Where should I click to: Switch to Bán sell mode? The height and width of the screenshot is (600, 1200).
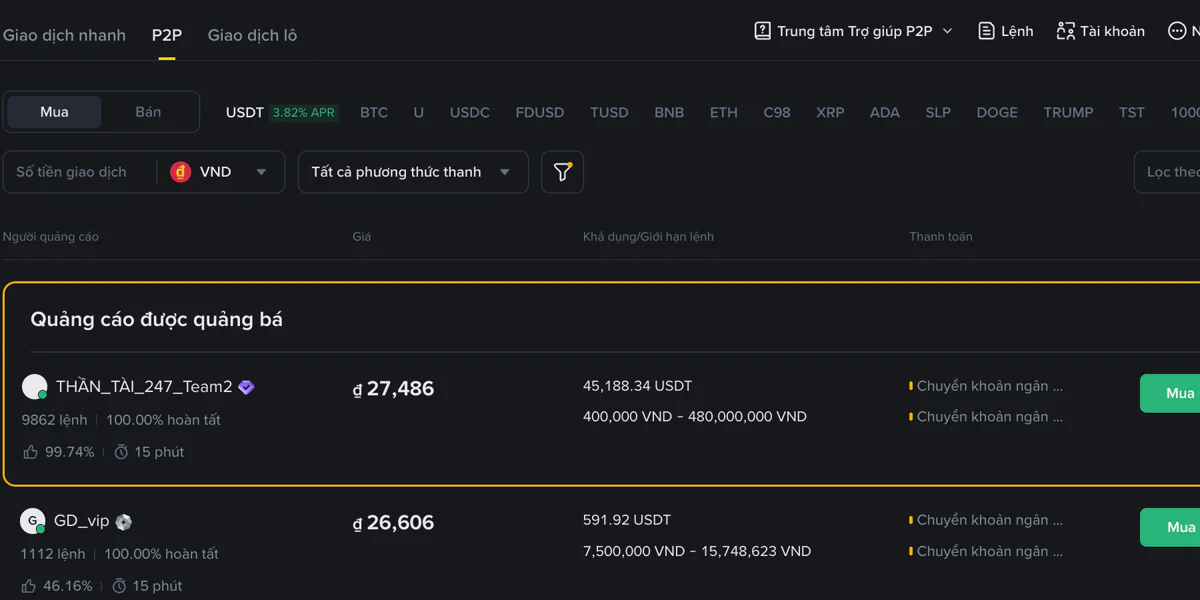tap(148, 112)
